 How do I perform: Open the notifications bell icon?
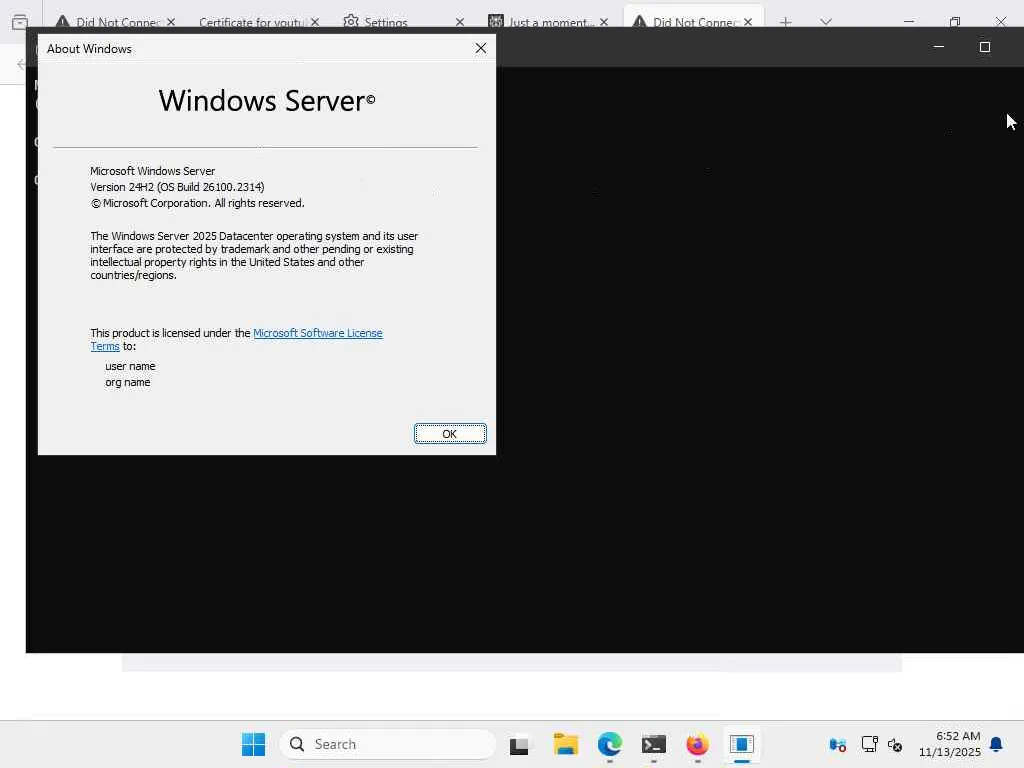(x=996, y=744)
